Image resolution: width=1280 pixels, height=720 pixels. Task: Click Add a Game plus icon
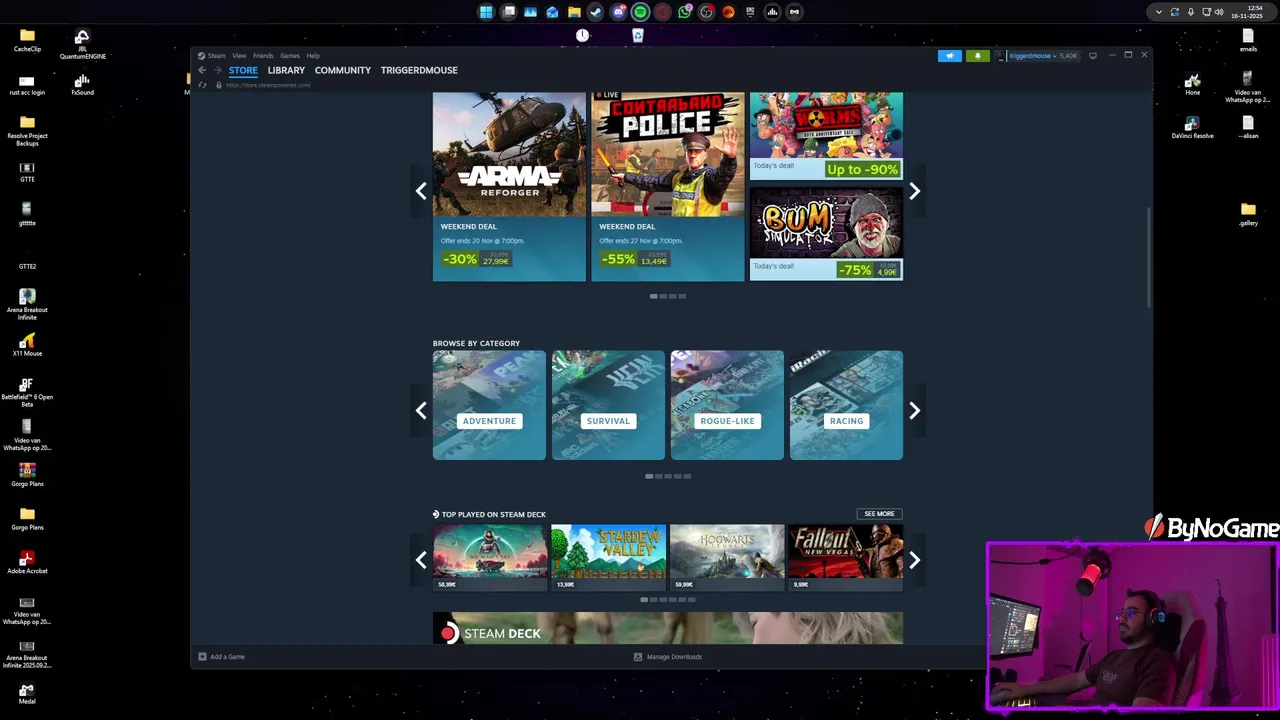tap(202, 657)
